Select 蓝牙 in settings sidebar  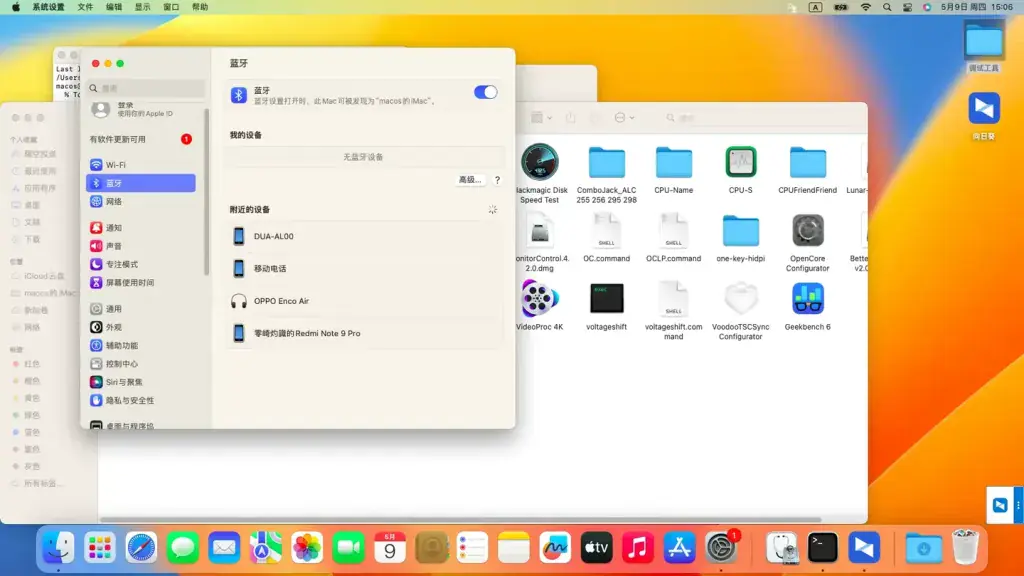pos(141,183)
